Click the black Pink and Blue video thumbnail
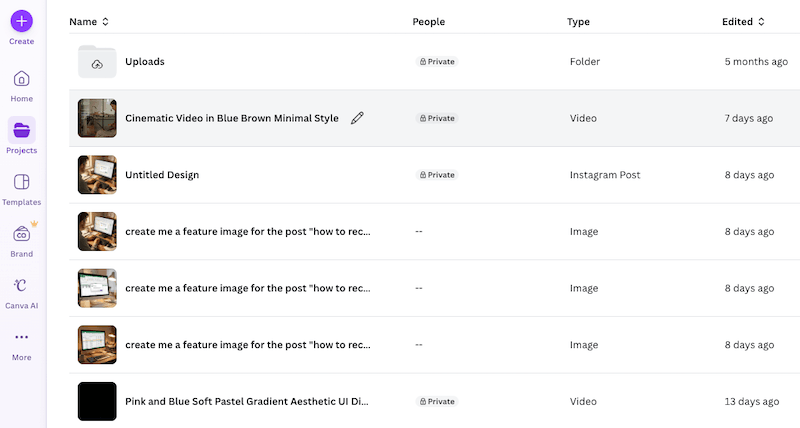This screenshot has width=800, height=428. tap(97, 402)
